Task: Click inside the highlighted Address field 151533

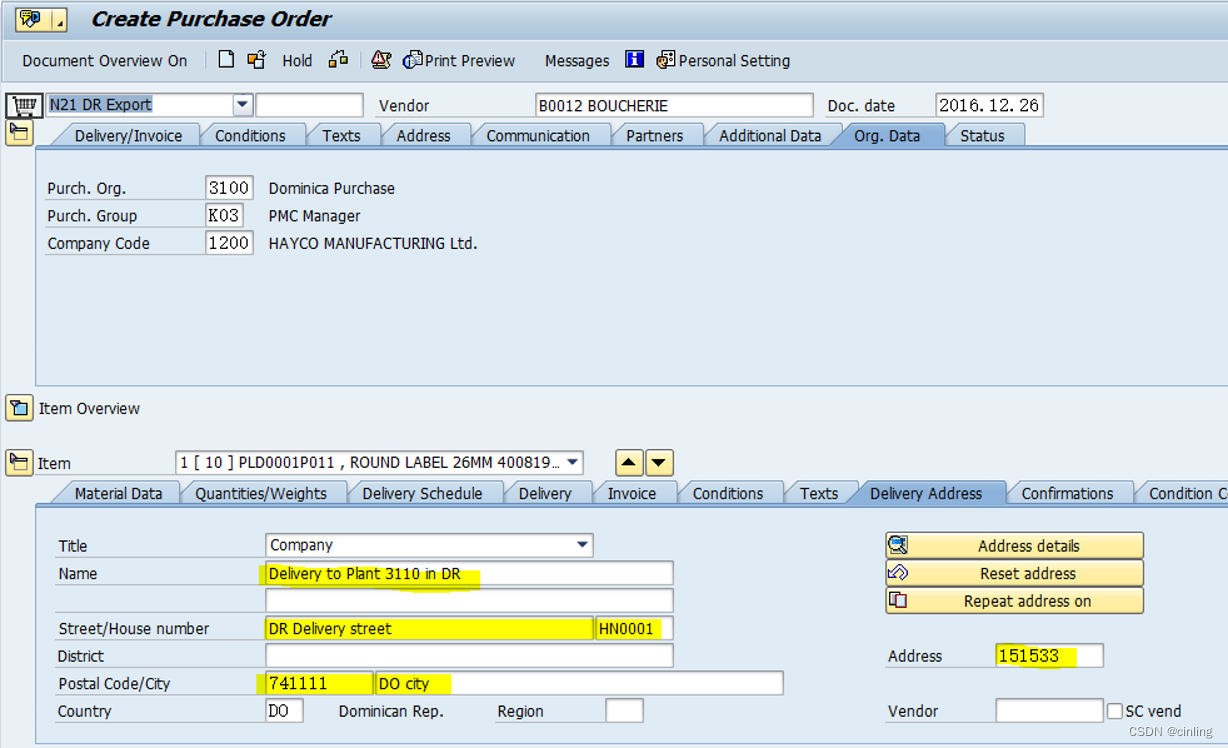Action: point(1050,655)
